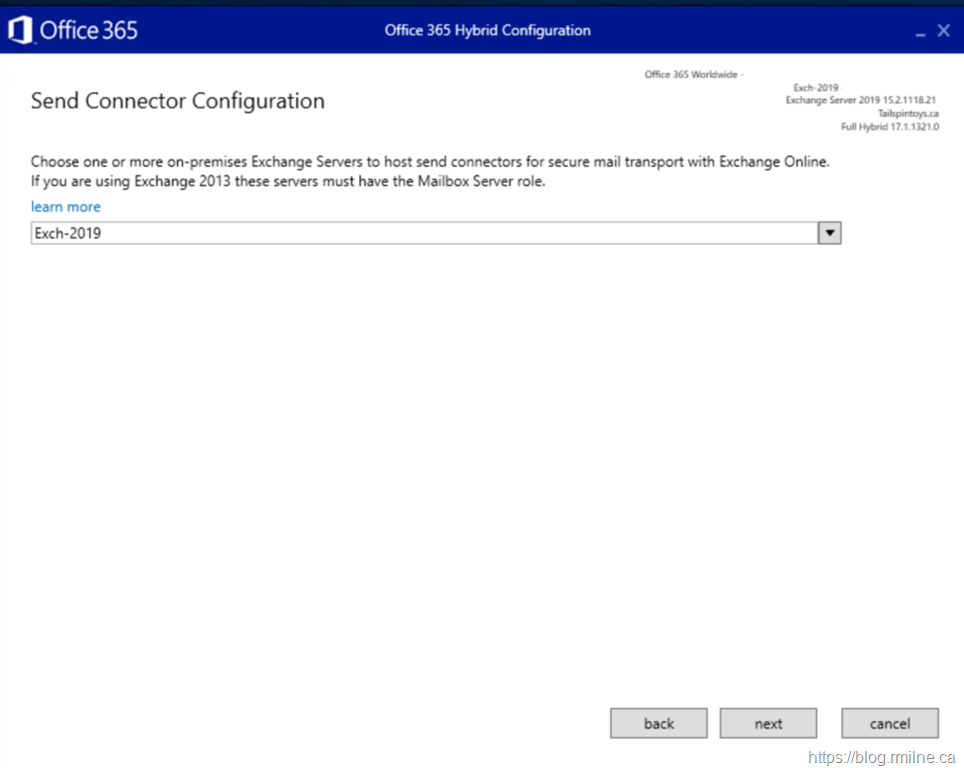Close the Hybrid Configuration wizard window

point(943,31)
